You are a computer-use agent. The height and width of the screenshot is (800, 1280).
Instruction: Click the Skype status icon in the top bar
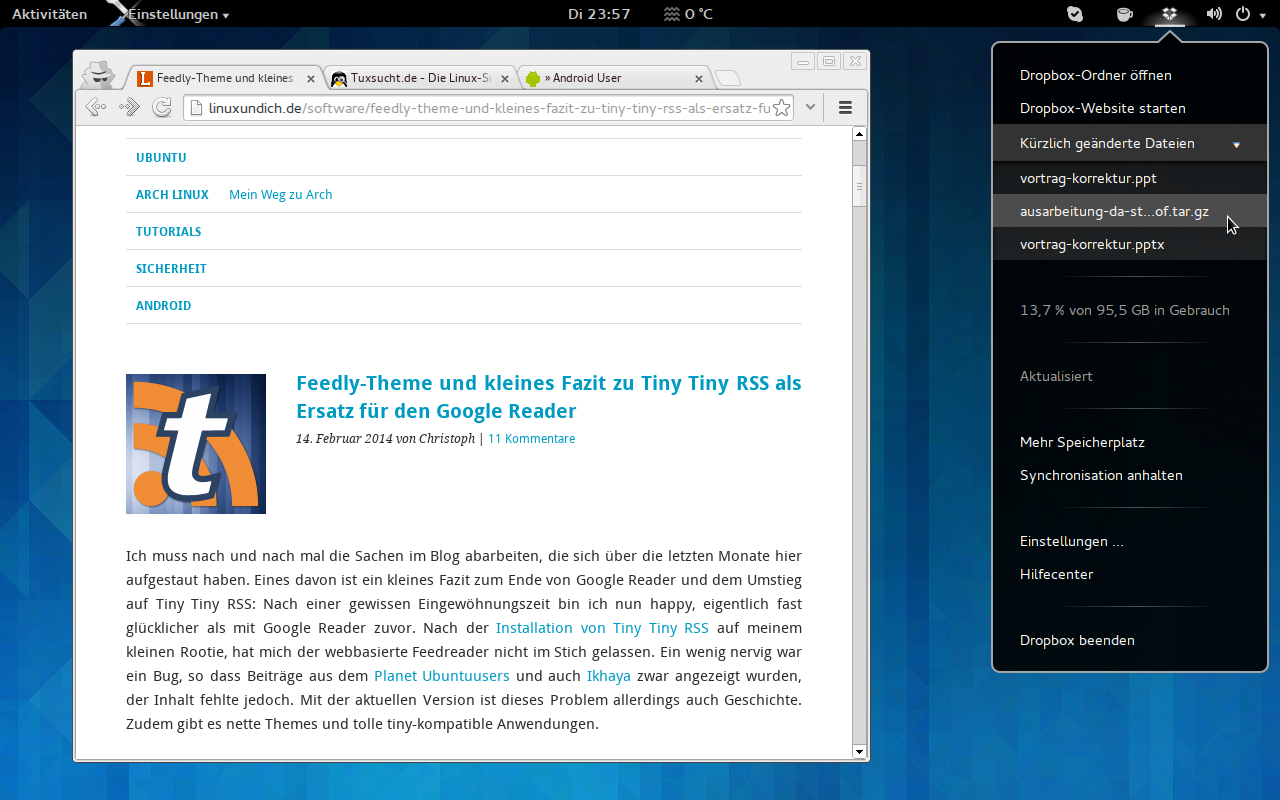1075,14
